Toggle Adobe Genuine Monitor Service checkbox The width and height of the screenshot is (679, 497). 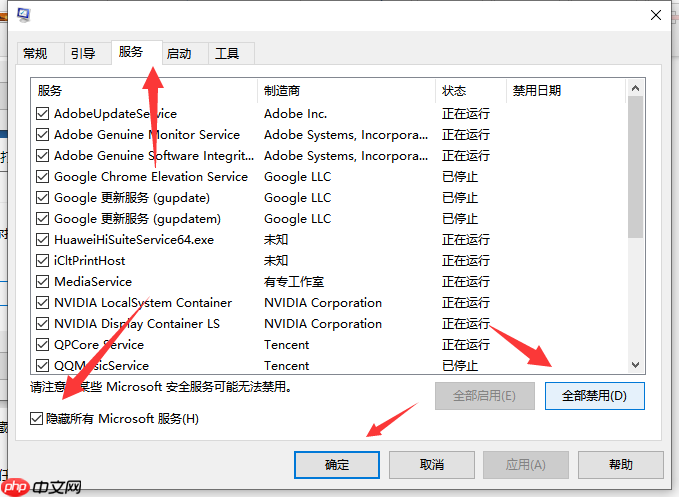(42, 135)
